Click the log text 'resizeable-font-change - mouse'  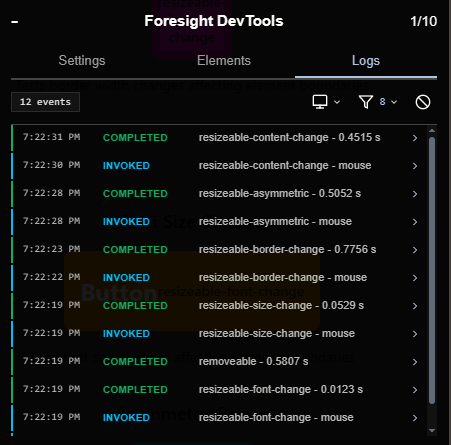coord(276,417)
